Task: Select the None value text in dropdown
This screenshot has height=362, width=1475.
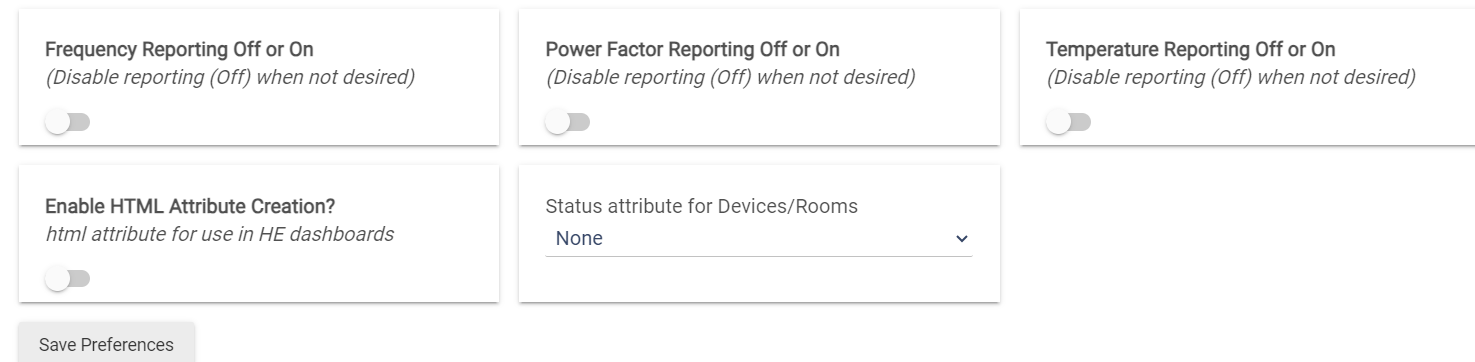Action: (579, 239)
